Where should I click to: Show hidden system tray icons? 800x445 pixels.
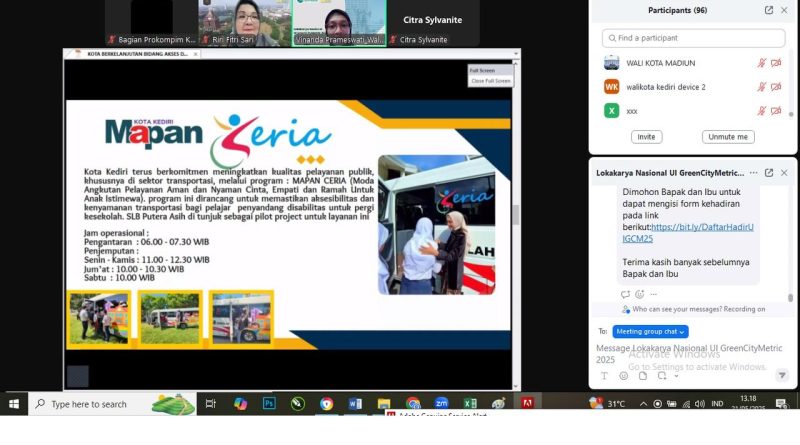tap(643, 404)
